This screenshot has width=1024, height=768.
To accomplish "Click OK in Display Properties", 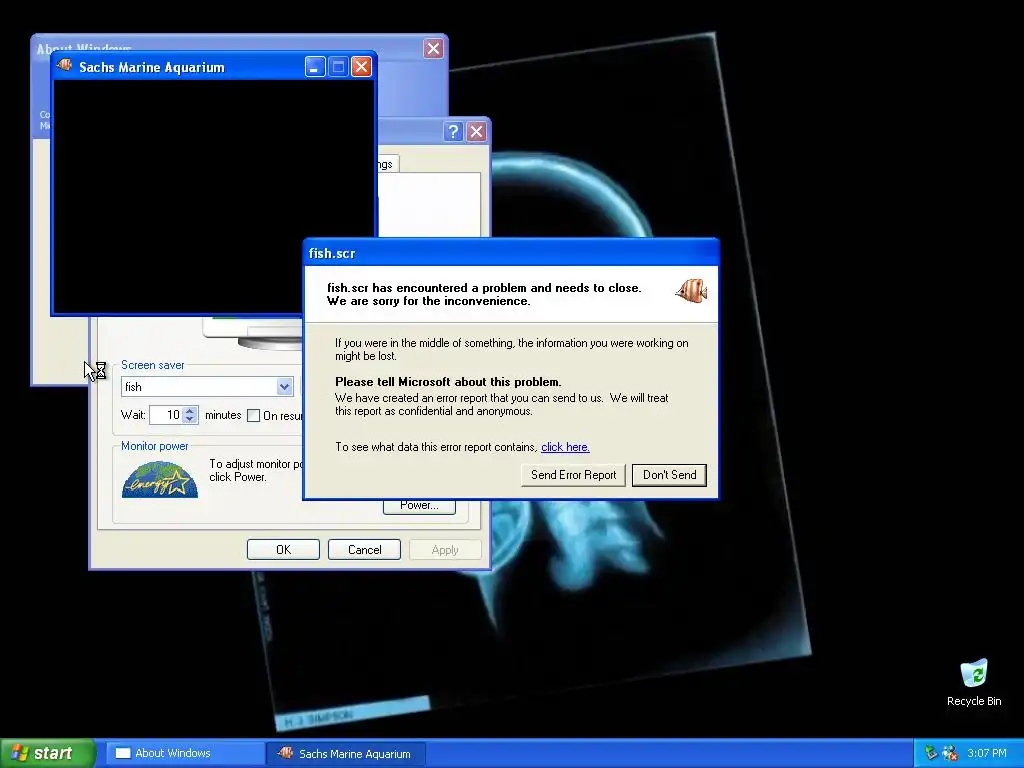I will [283, 550].
